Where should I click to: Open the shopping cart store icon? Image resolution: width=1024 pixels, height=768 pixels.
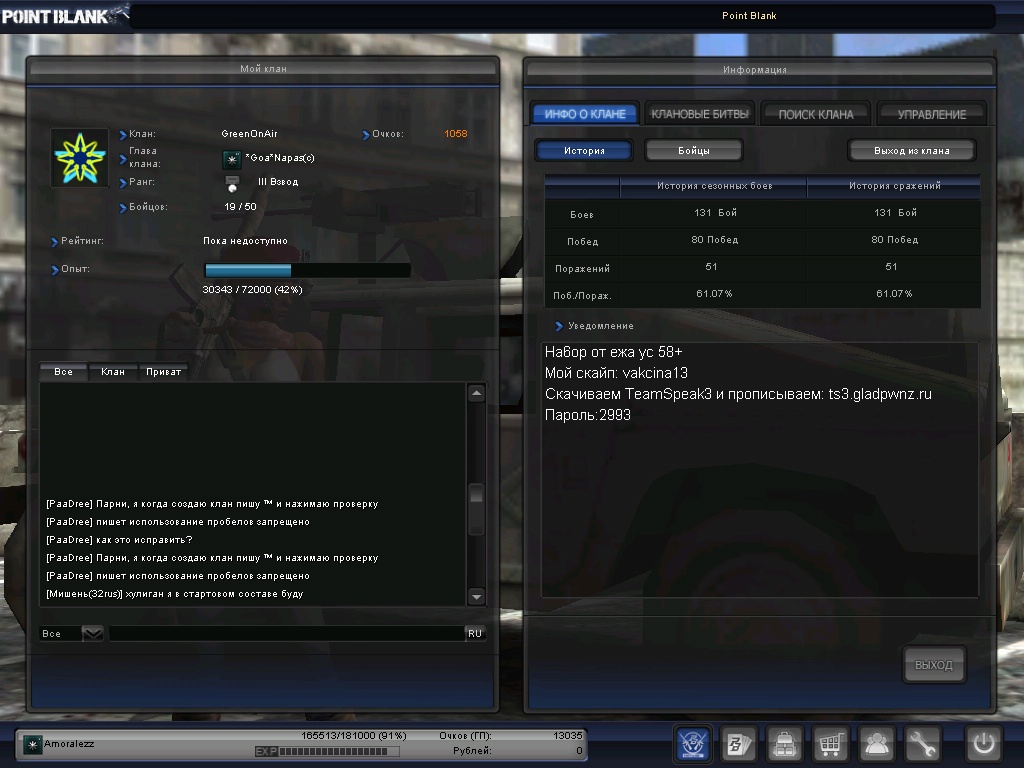pyautogui.click(x=831, y=744)
